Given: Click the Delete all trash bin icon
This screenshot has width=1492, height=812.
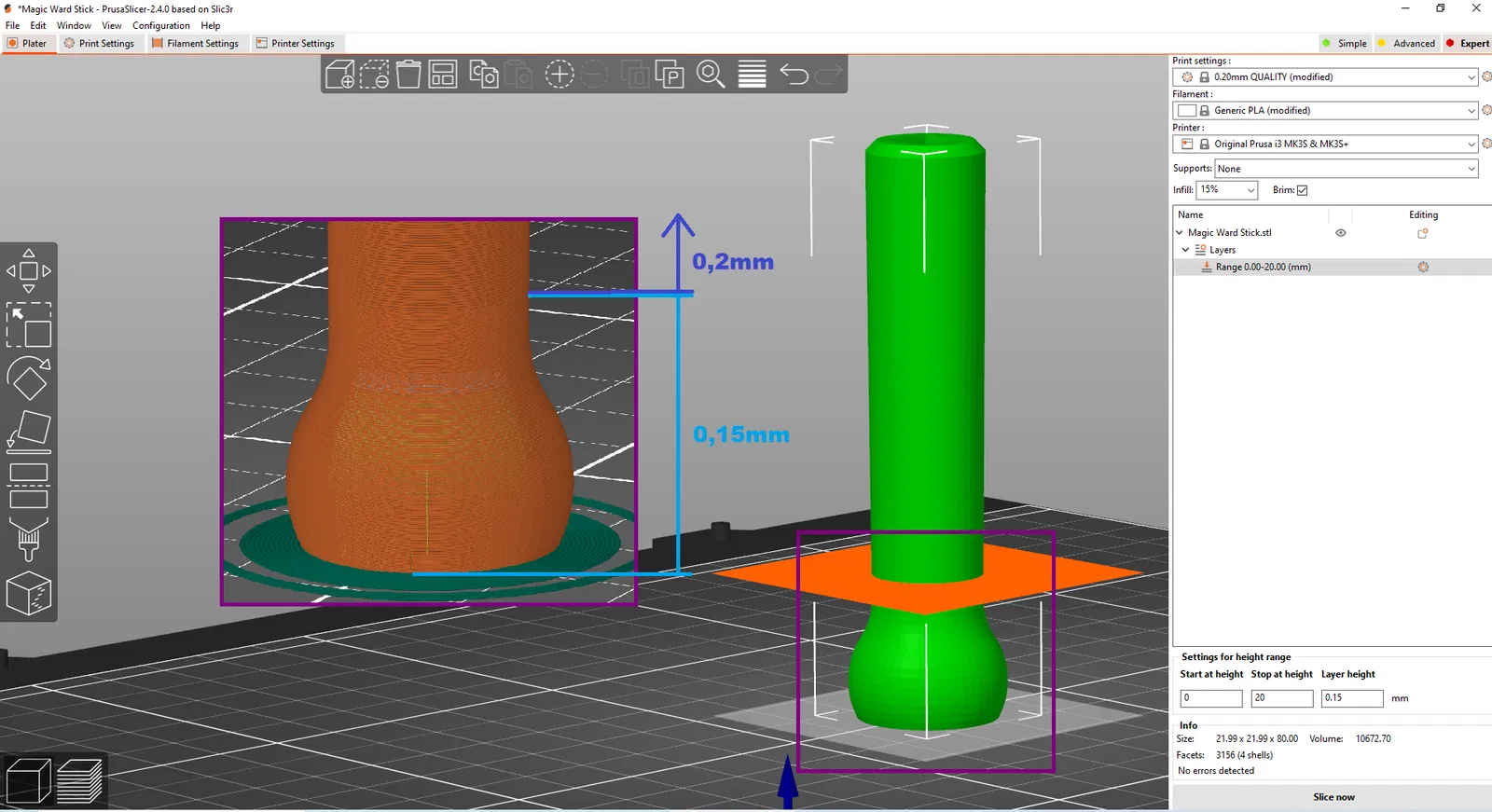Looking at the screenshot, I should [x=408, y=75].
